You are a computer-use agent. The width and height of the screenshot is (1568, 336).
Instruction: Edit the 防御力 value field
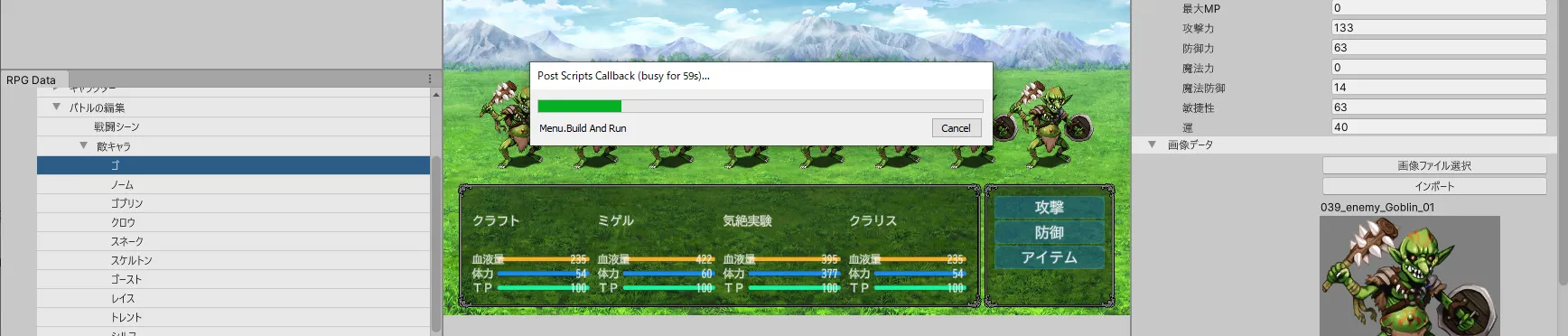point(1439,47)
